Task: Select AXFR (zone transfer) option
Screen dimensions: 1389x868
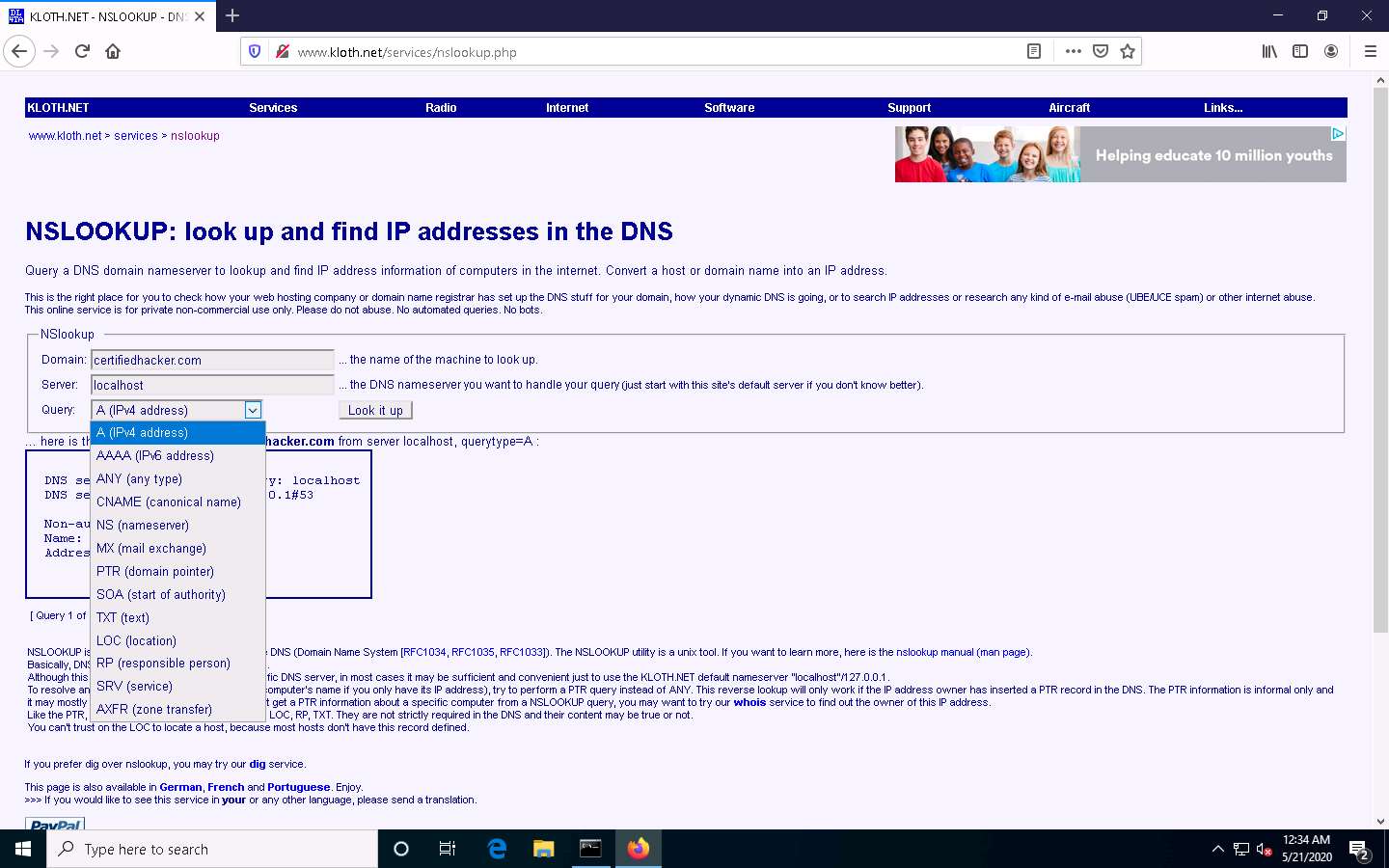Action: [x=177, y=710]
